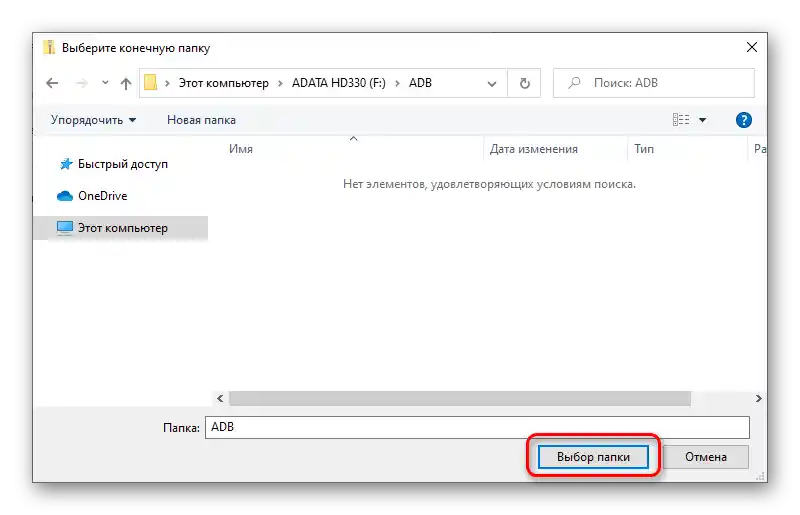Screen dimensions: 800x515
Task: Close the folder selection dialog
Action: point(752,47)
